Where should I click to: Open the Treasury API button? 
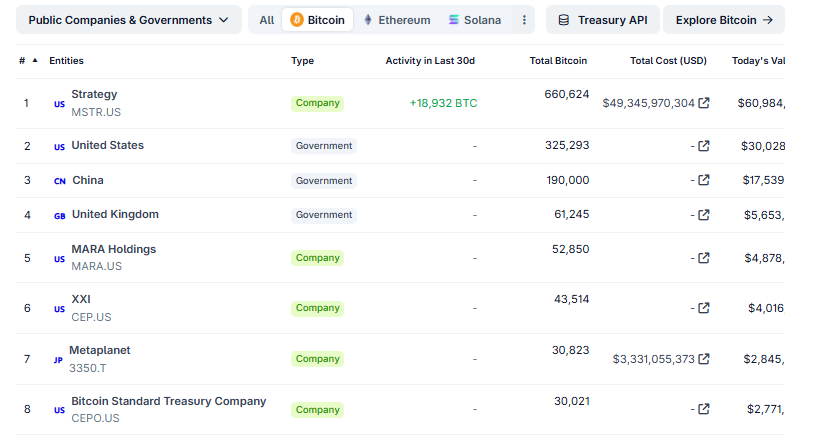(603, 20)
